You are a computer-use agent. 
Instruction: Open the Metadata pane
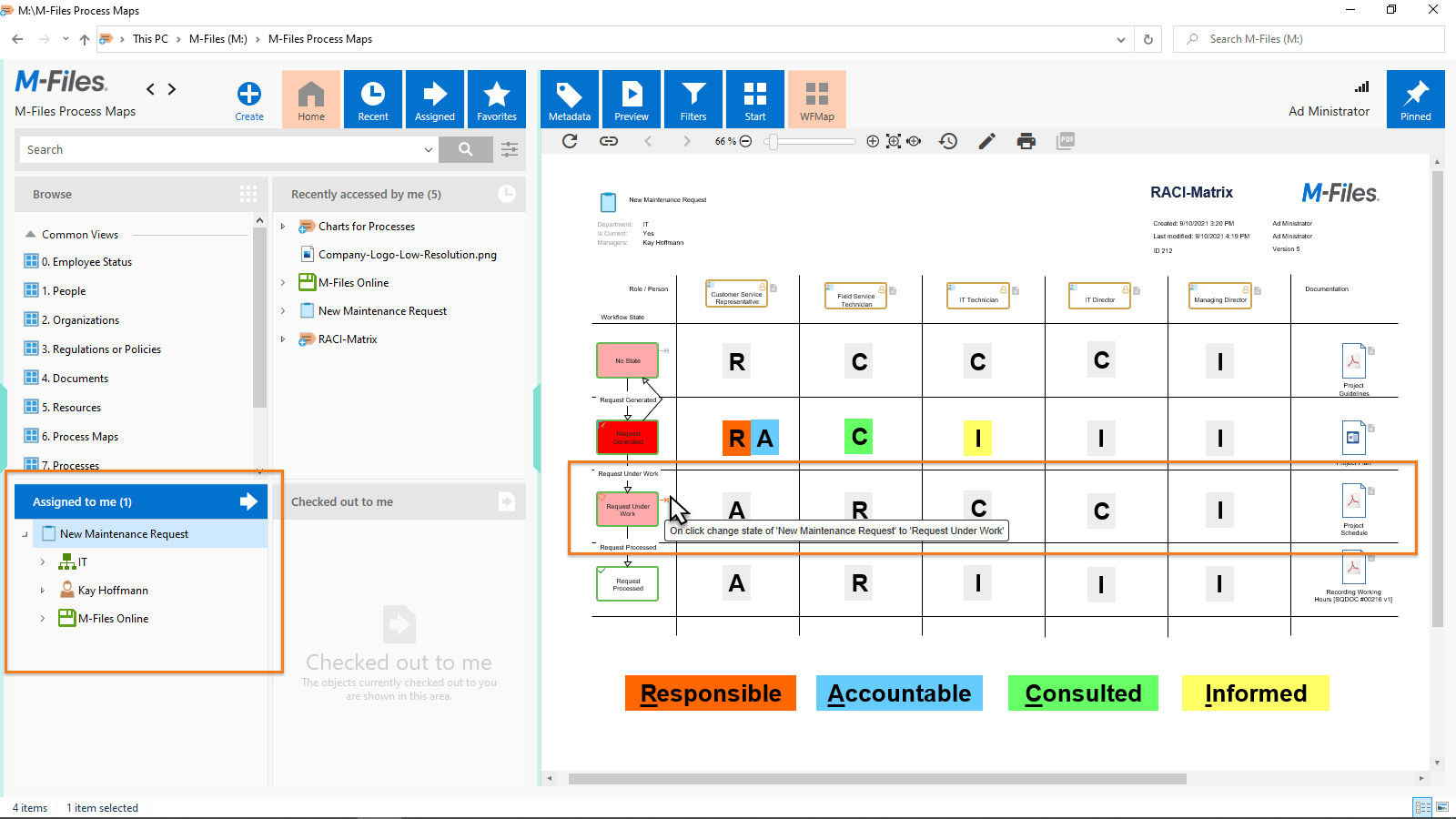coord(570,99)
